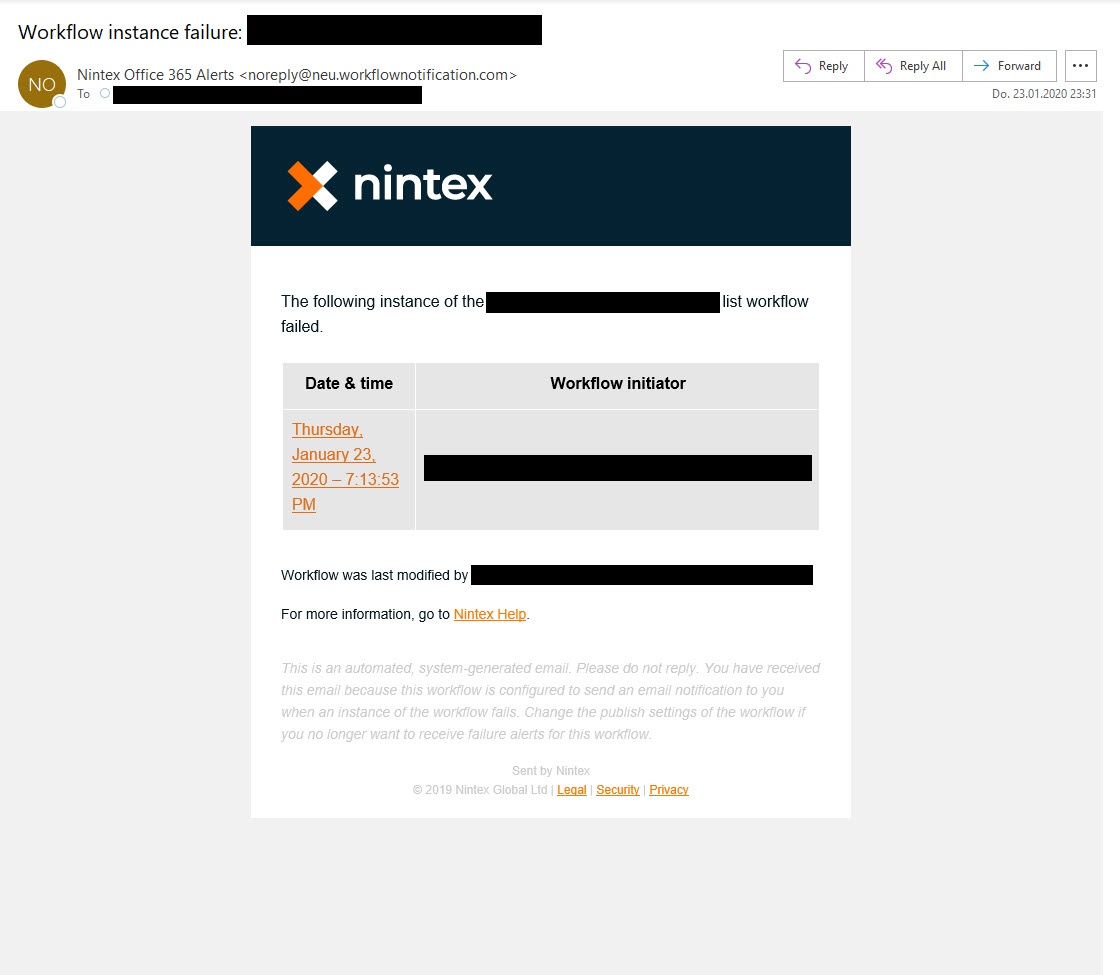Image resolution: width=1120 pixels, height=975 pixels.
Task: Click the Date & time column header
Action: tap(349, 384)
